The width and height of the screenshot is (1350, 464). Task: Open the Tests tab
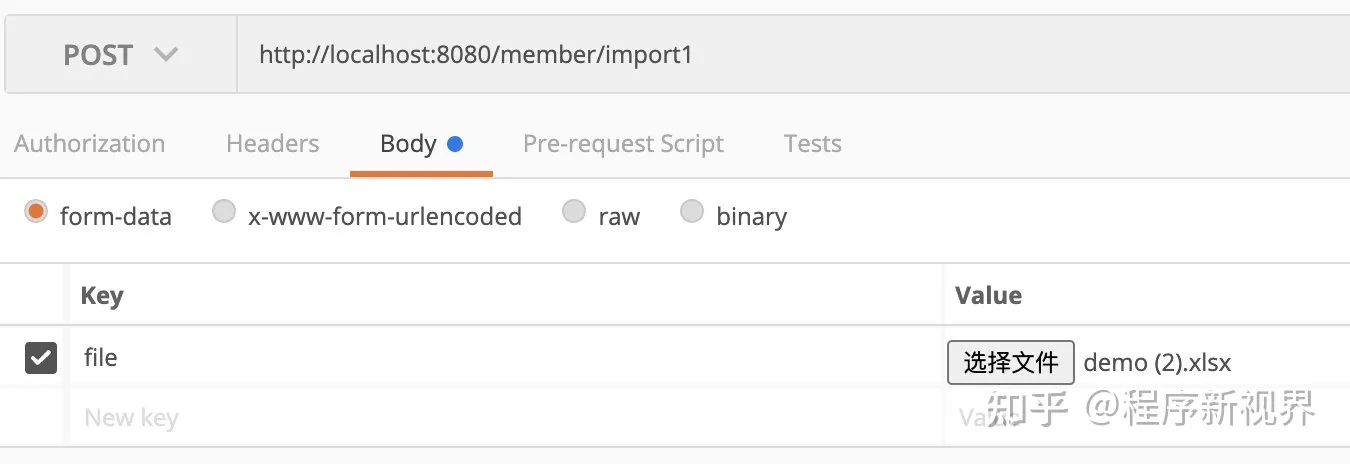pyautogui.click(x=812, y=144)
